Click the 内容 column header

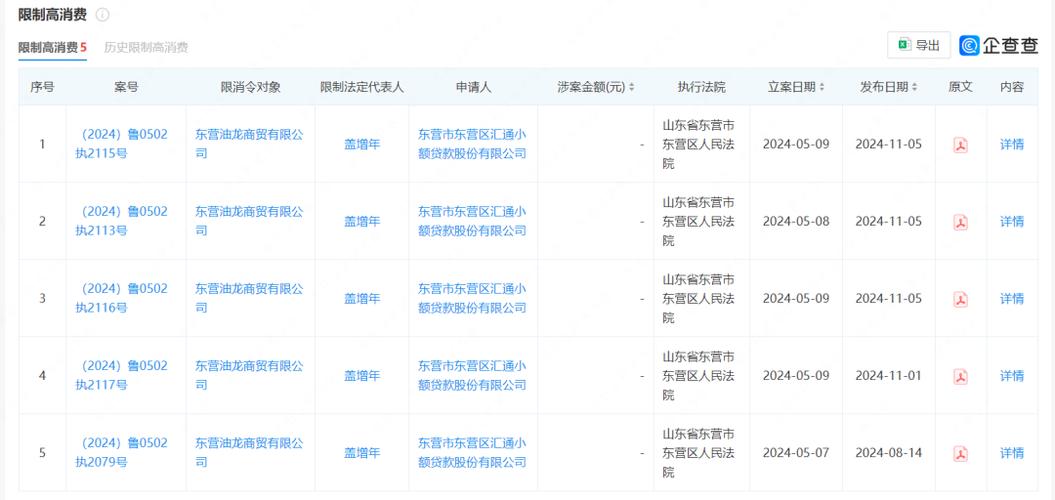(1011, 87)
